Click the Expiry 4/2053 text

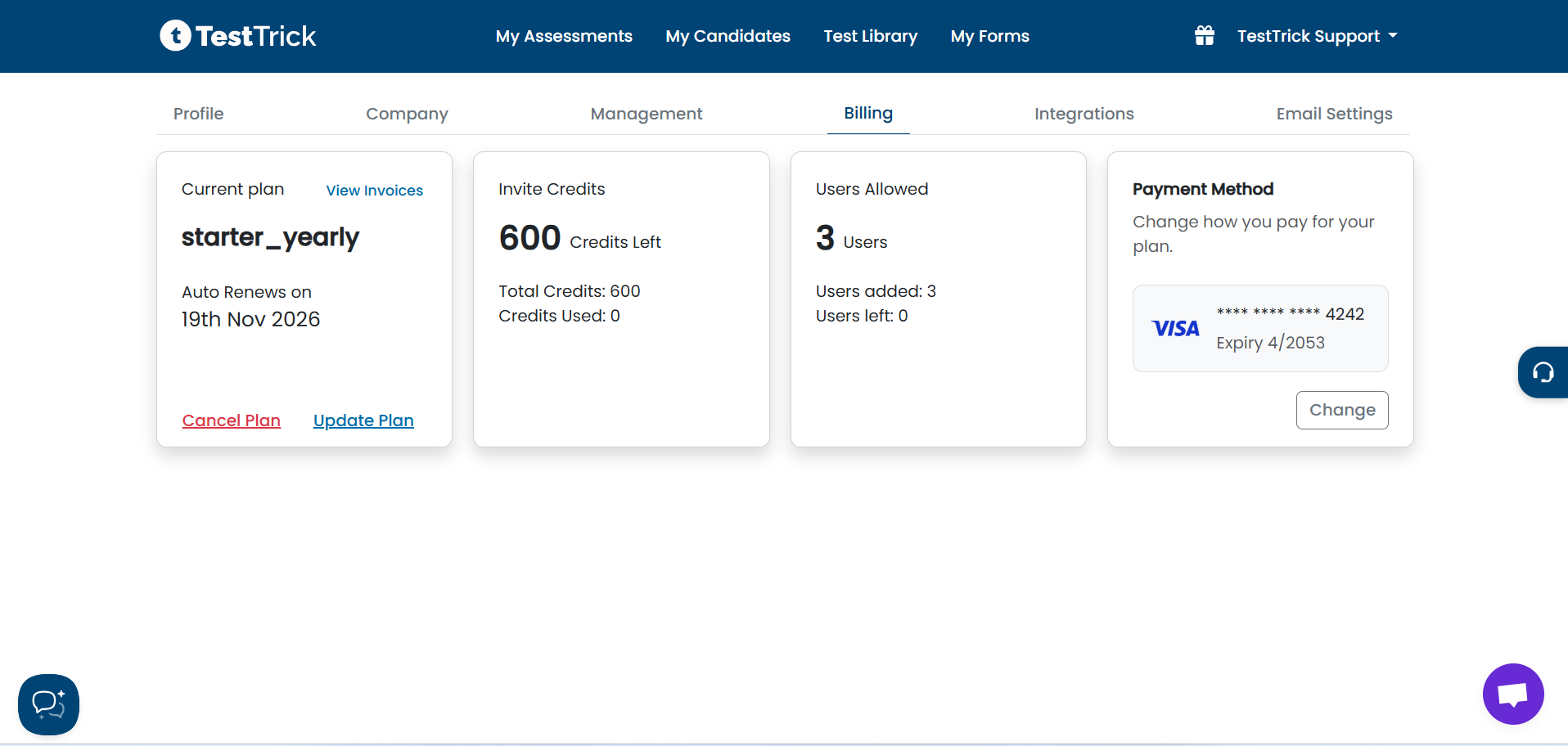click(x=1270, y=343)
